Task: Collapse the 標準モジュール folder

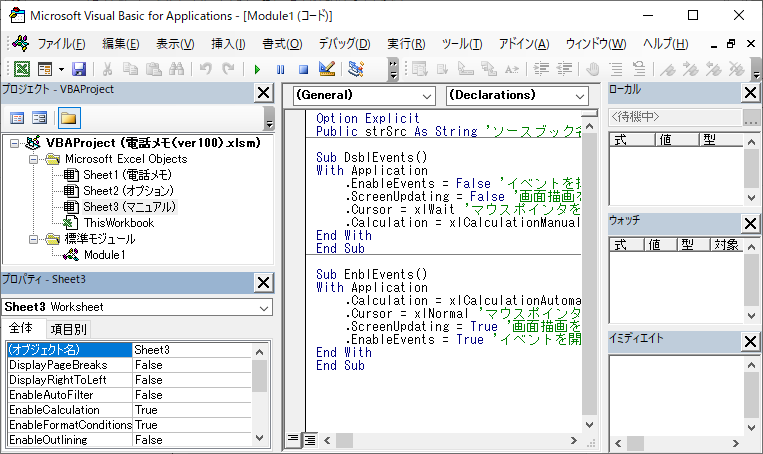Action: 33,239
